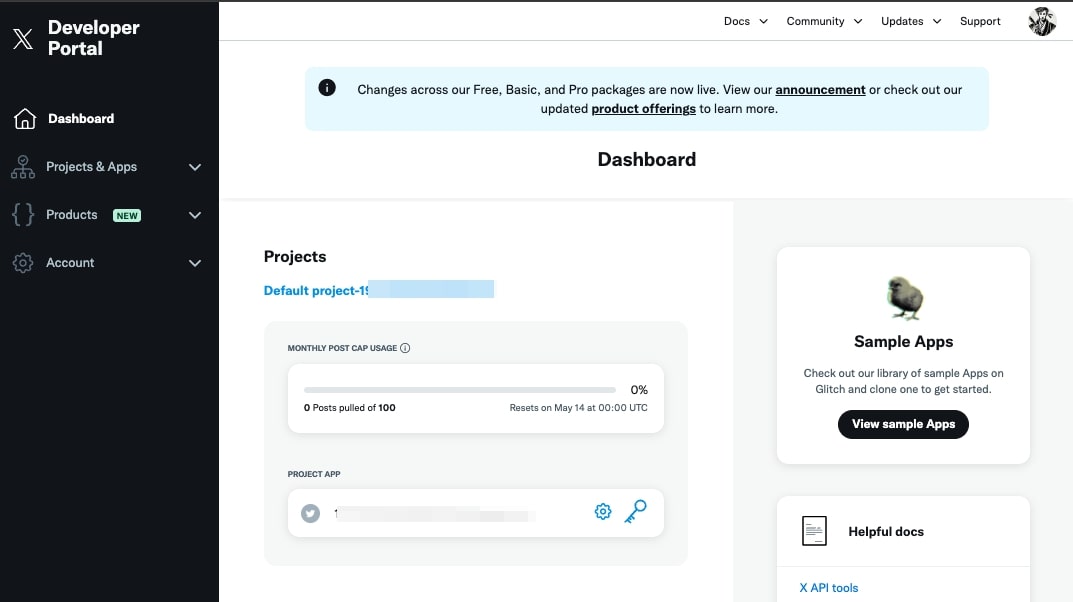Click the Projects heading

coord(295,257)
